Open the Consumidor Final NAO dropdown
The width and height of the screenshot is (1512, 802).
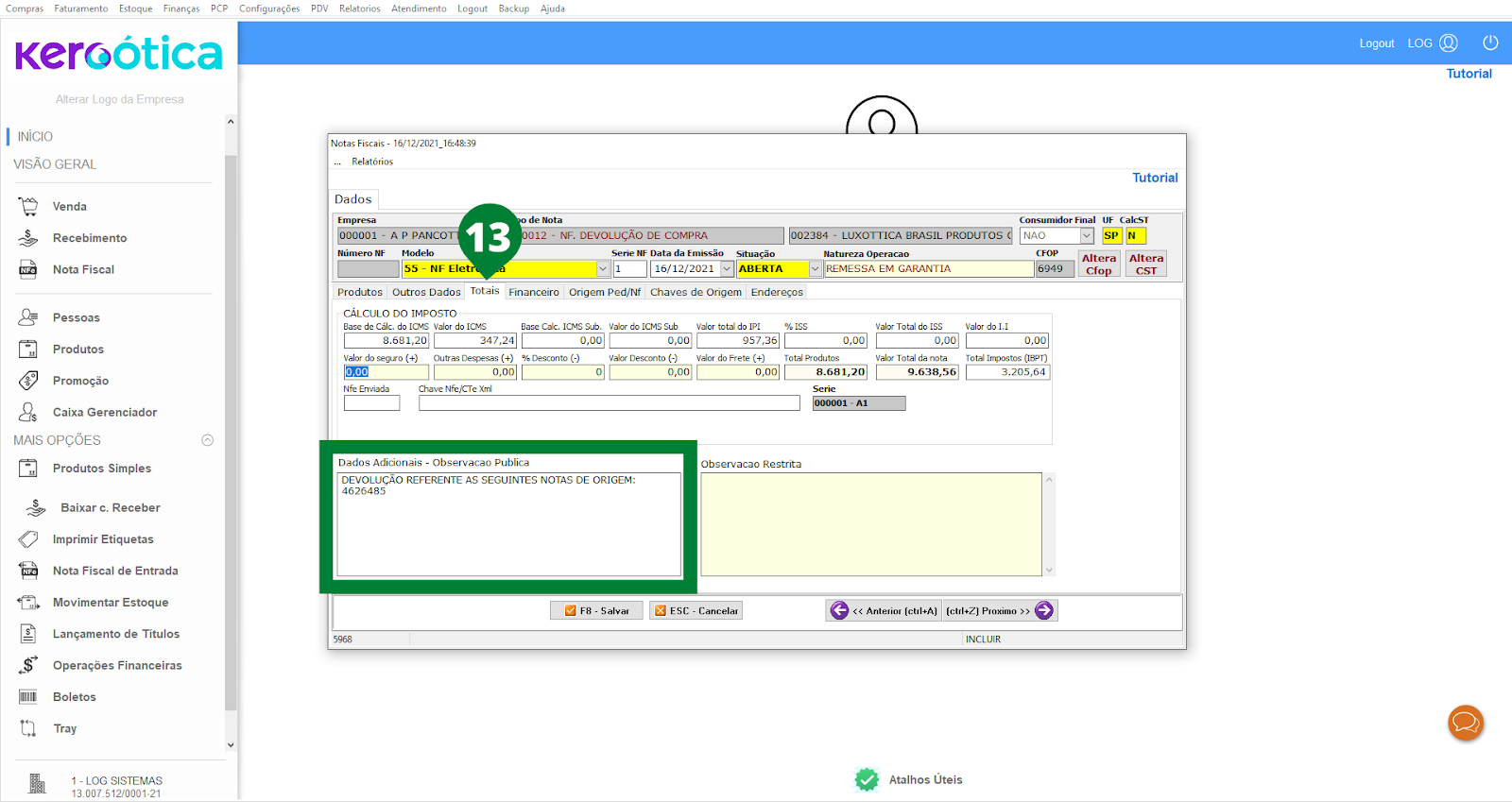1087,236
